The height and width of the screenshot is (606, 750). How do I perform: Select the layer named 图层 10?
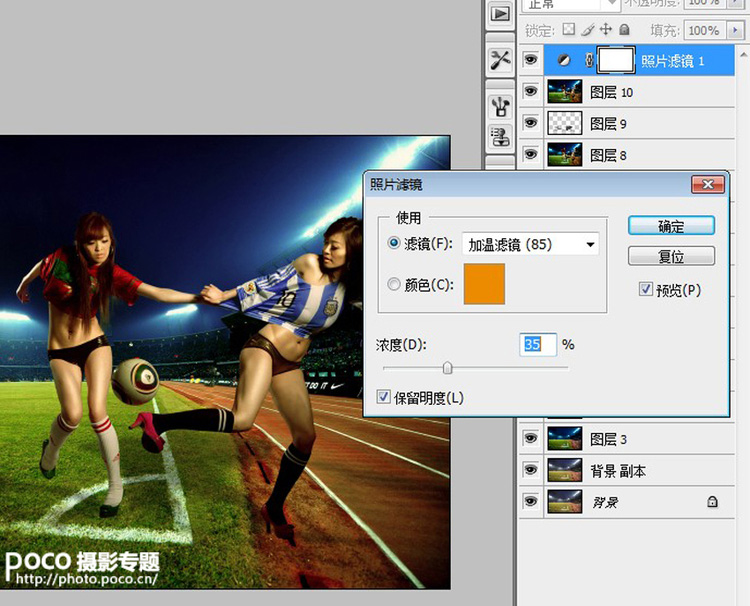(x=611, y=92)
